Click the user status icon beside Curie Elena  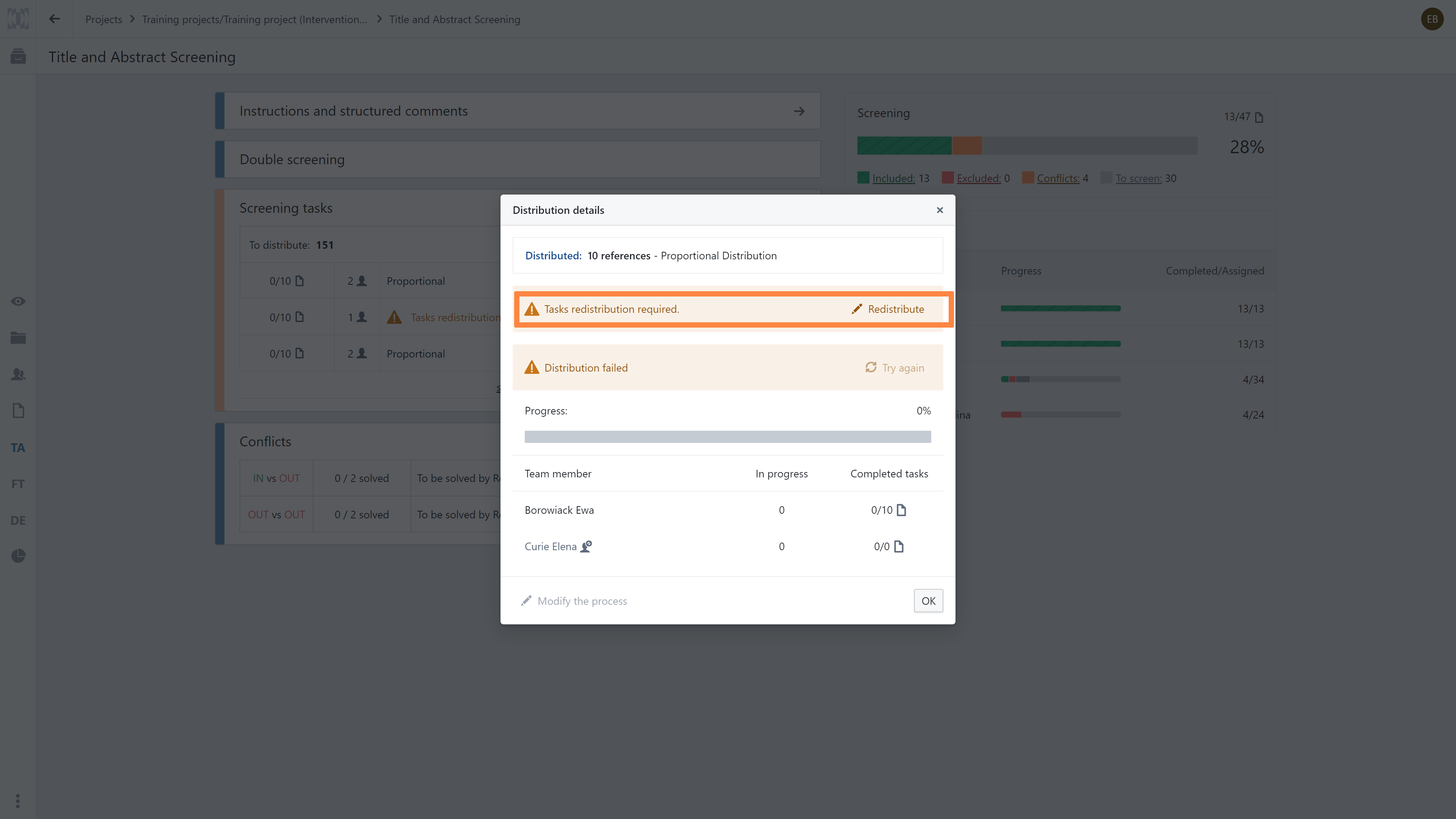[x=586, y=546]
